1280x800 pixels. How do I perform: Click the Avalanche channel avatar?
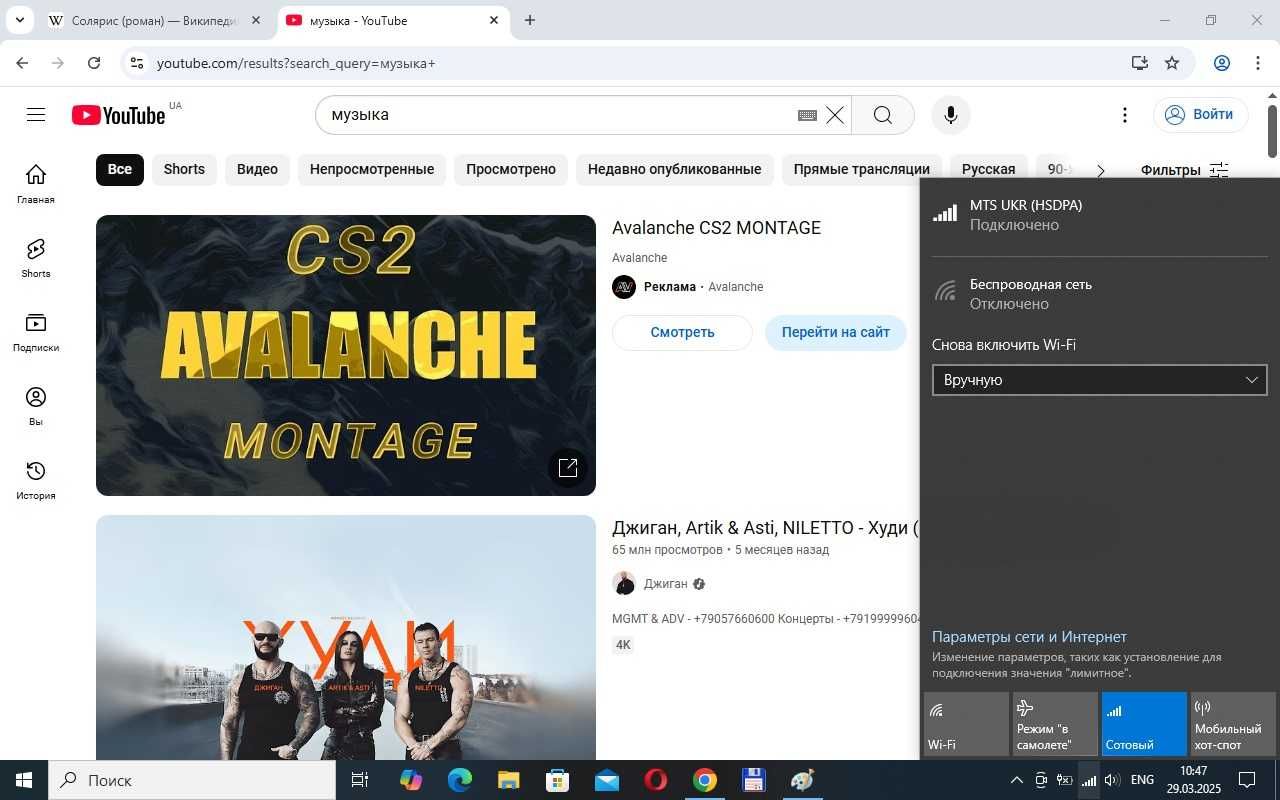tap(624, 287)
